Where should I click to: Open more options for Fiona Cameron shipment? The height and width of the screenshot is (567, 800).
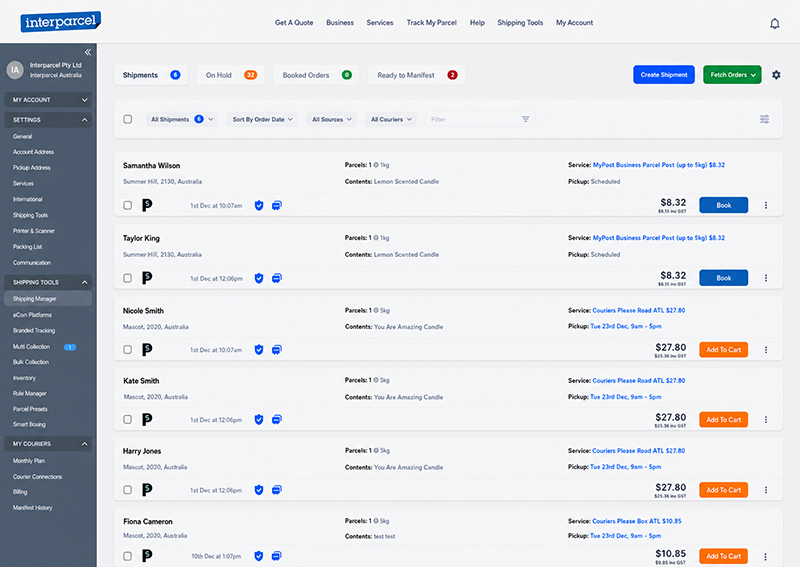point(766,556)
